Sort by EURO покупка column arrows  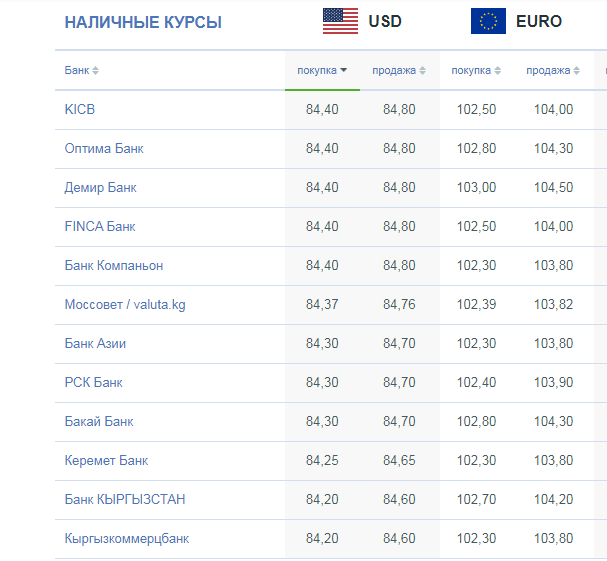pos(497,70)
